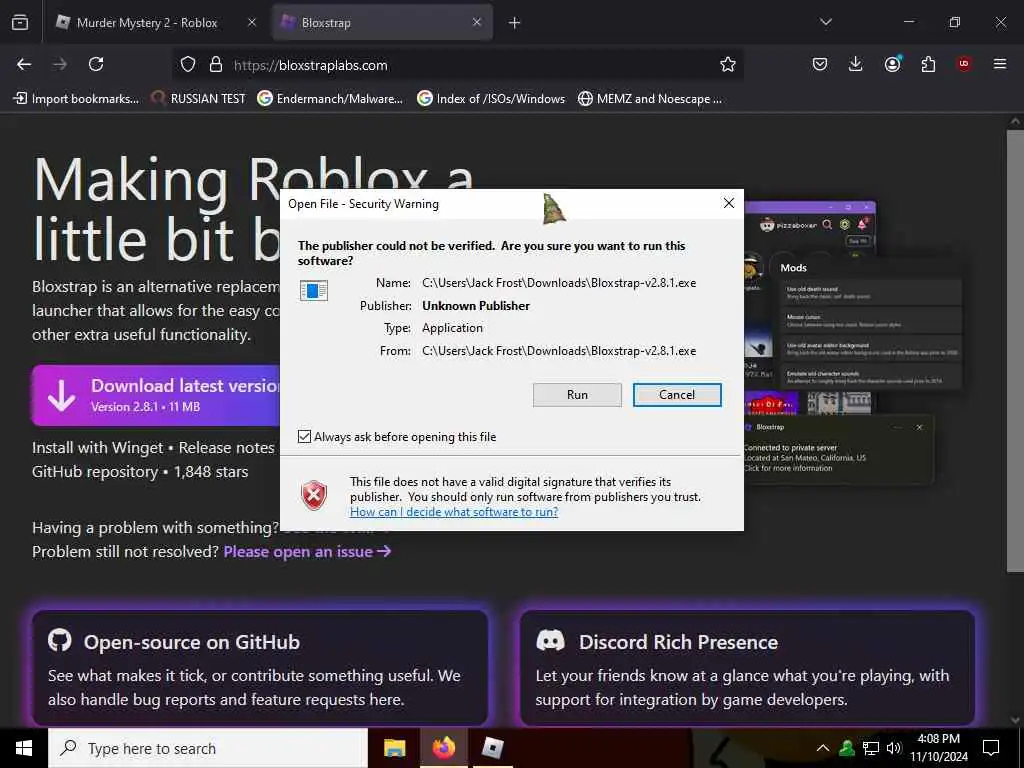The width and height of the screenshot is (1024, 768).
Task: Close the Bloxstrap tab
Action: [x=477, y=22]
